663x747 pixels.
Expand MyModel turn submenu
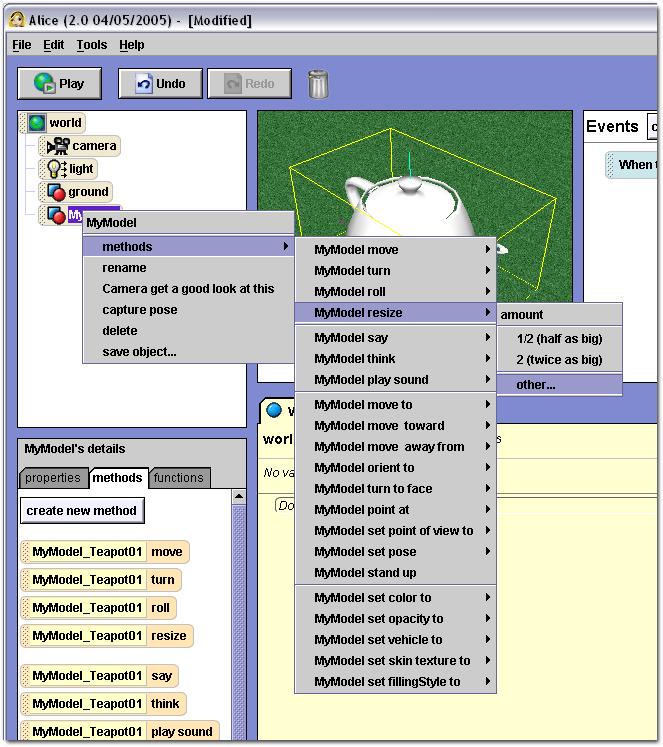tap(395, 271)
